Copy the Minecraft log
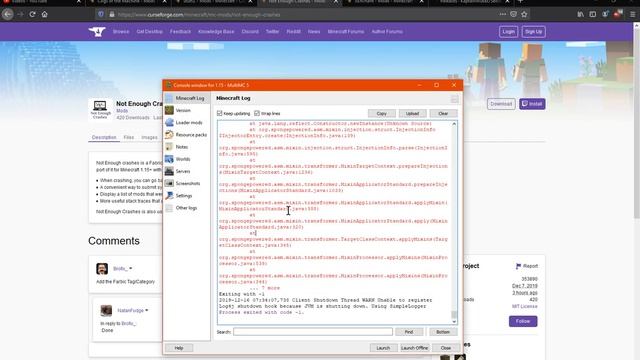 (x=382, y=113)
